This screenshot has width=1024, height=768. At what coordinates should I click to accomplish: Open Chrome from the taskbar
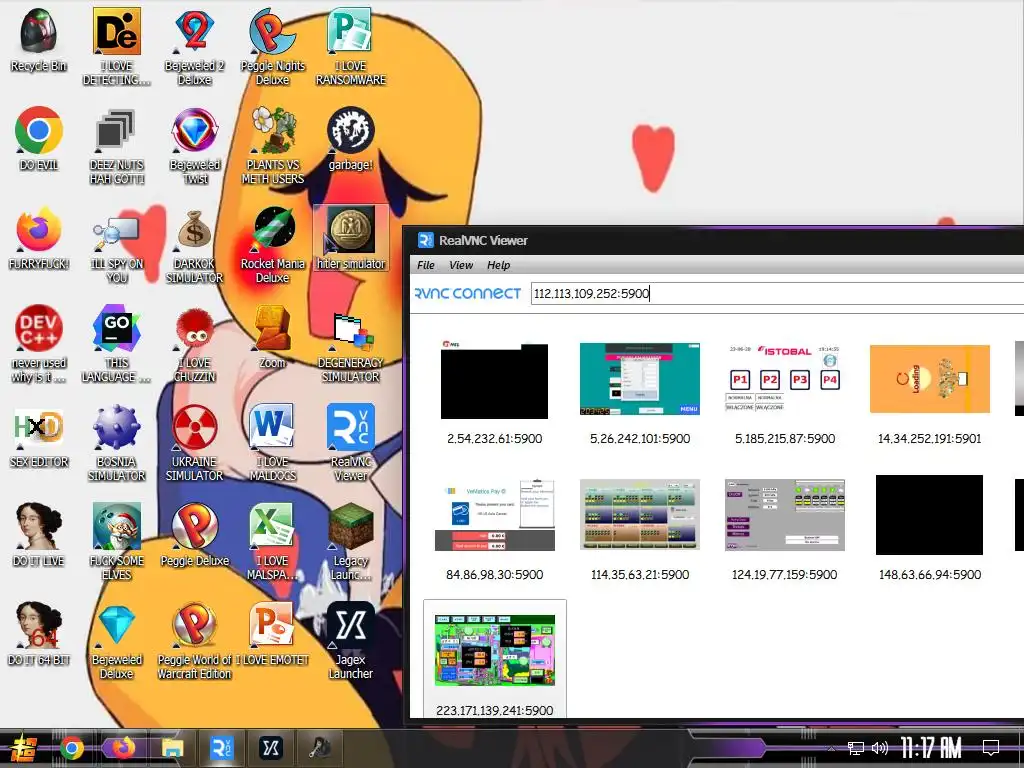(x=72, y=748)
